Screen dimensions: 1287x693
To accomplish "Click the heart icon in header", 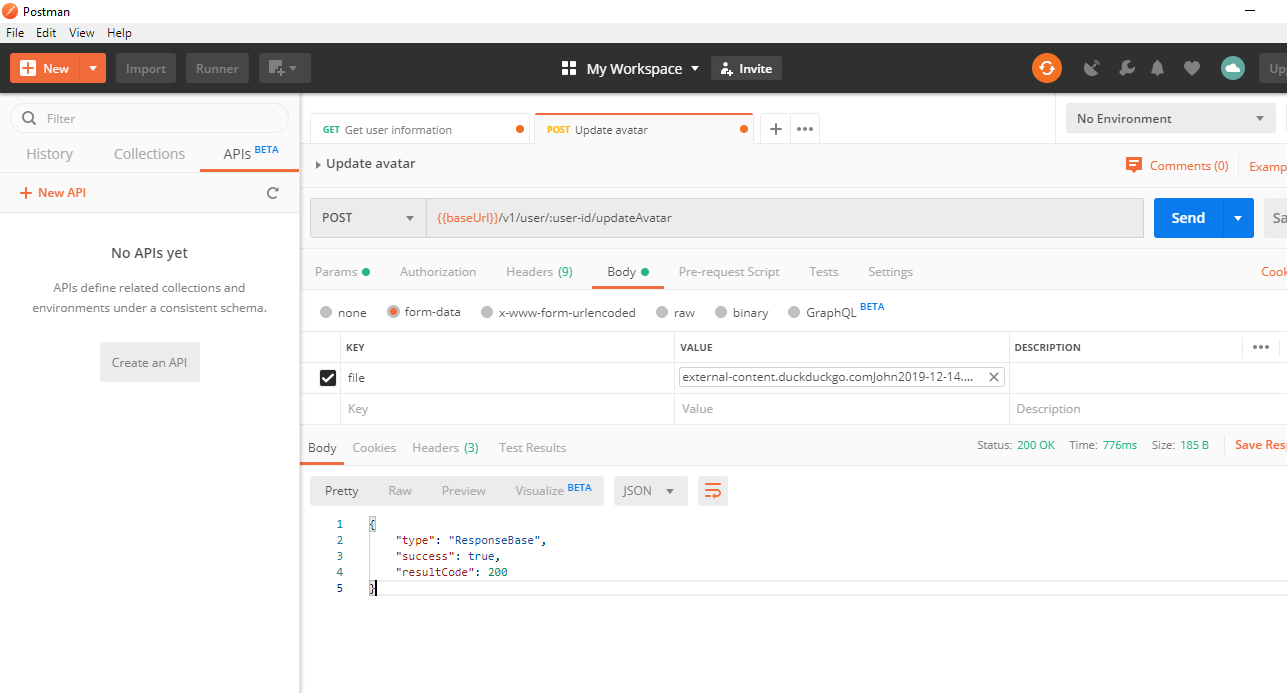I will 1191,68.
